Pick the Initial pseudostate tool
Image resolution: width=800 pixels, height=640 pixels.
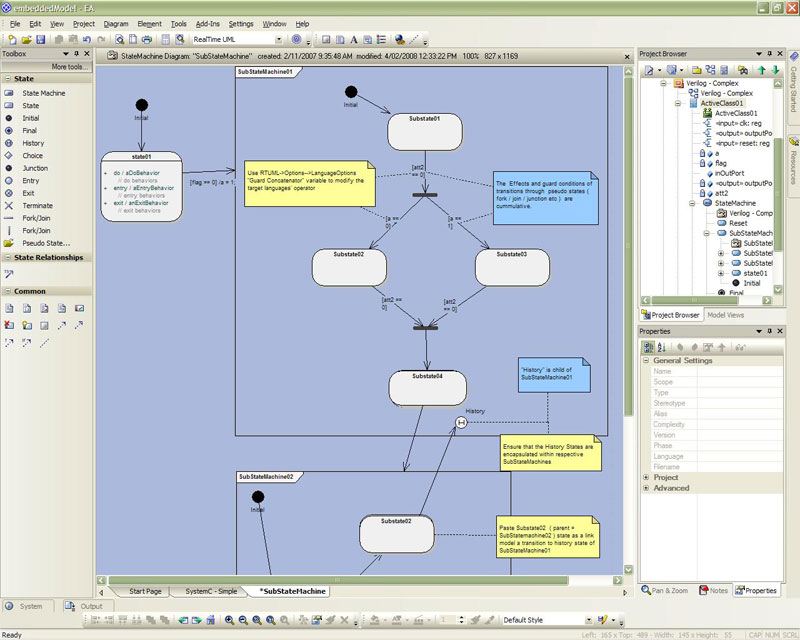[x=23, y=118]
